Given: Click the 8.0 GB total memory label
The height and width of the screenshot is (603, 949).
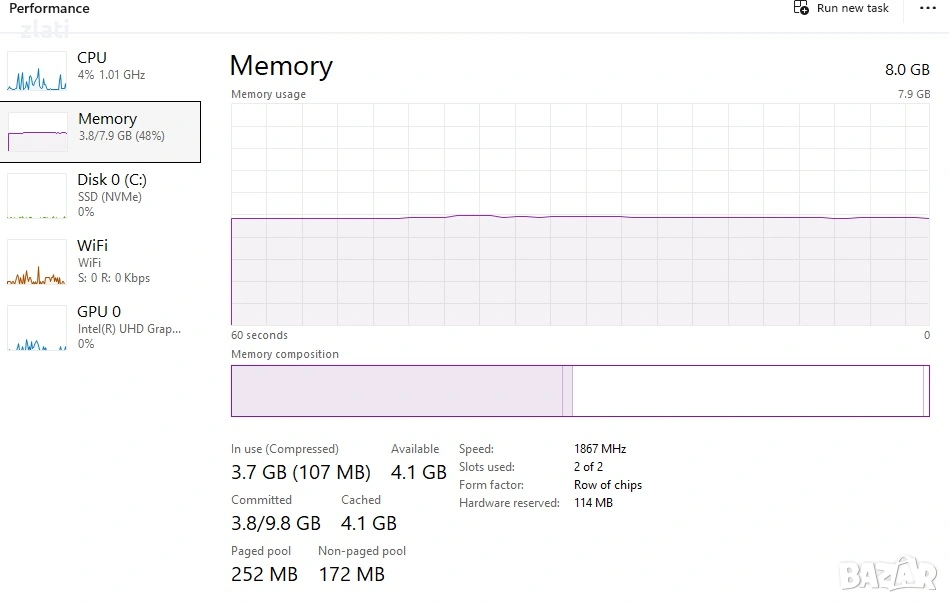Looking at the screenshot, I should pyautogui.click(x=907, y=69).
